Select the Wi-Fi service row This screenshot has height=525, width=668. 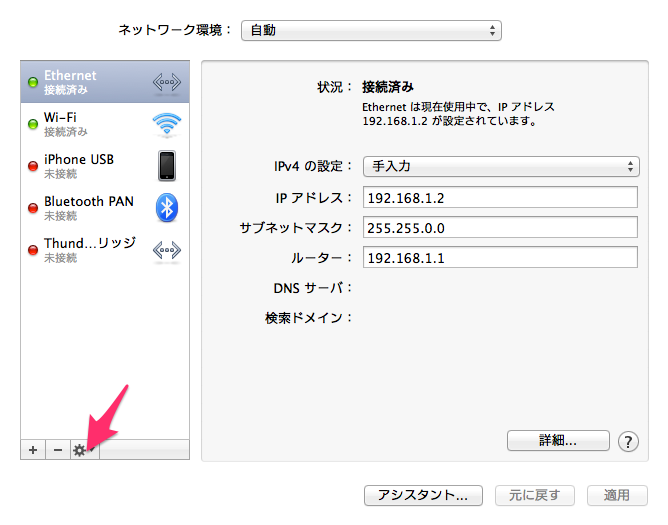[105, 124]
